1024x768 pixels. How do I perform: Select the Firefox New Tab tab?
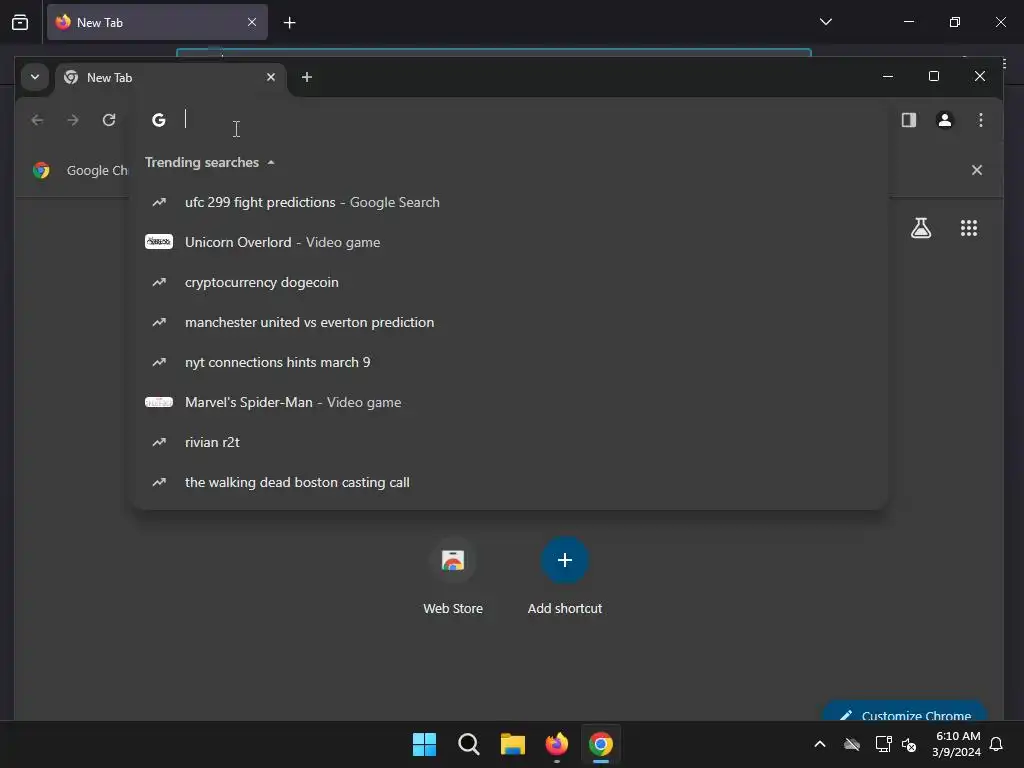[x=157, y=22]
